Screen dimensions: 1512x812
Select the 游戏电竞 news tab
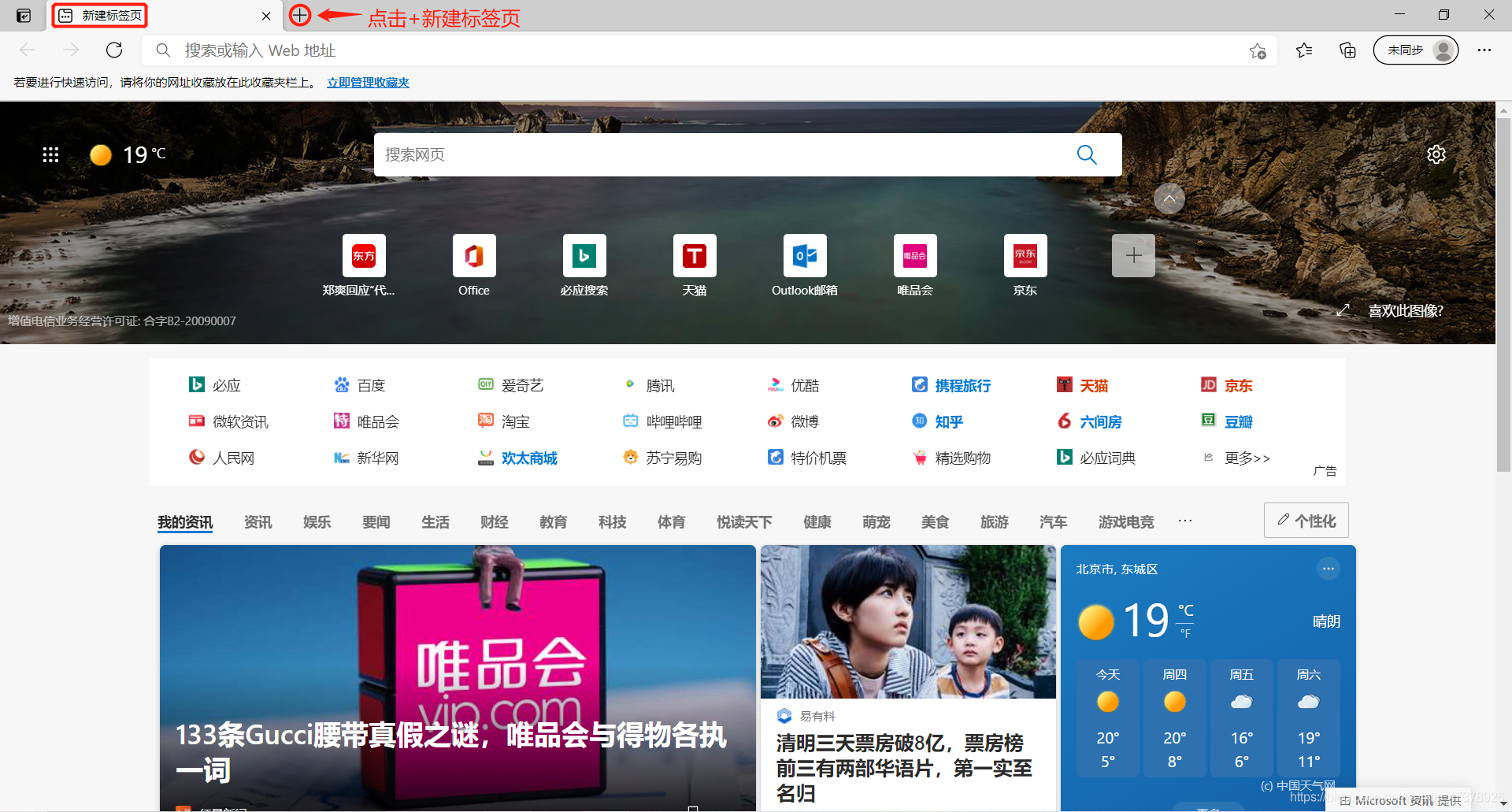tap(1126, 521)
